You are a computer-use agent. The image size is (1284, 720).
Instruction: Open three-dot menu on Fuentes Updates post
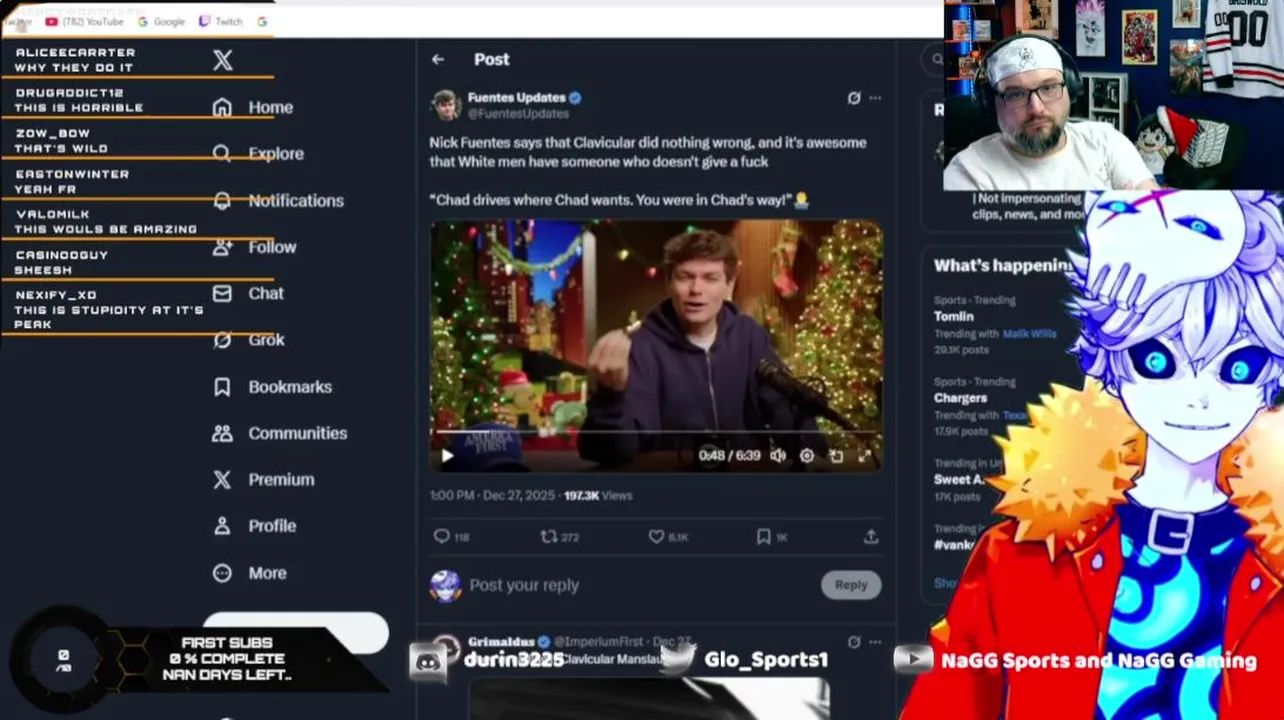(875, 98)
